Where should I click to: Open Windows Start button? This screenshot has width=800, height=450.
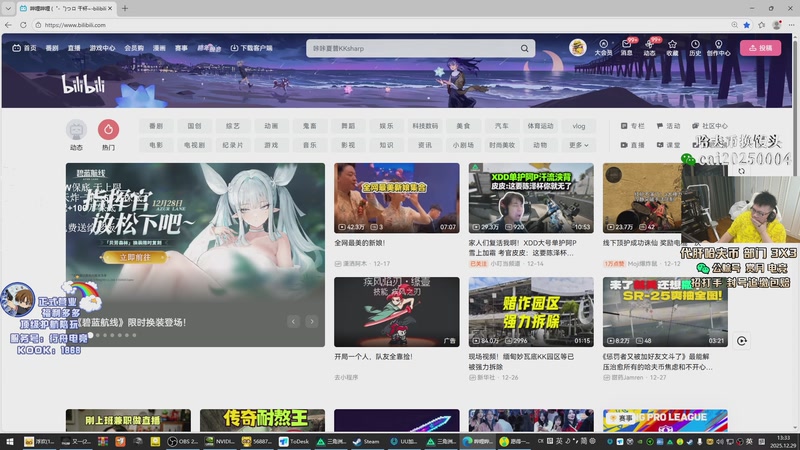9,441
